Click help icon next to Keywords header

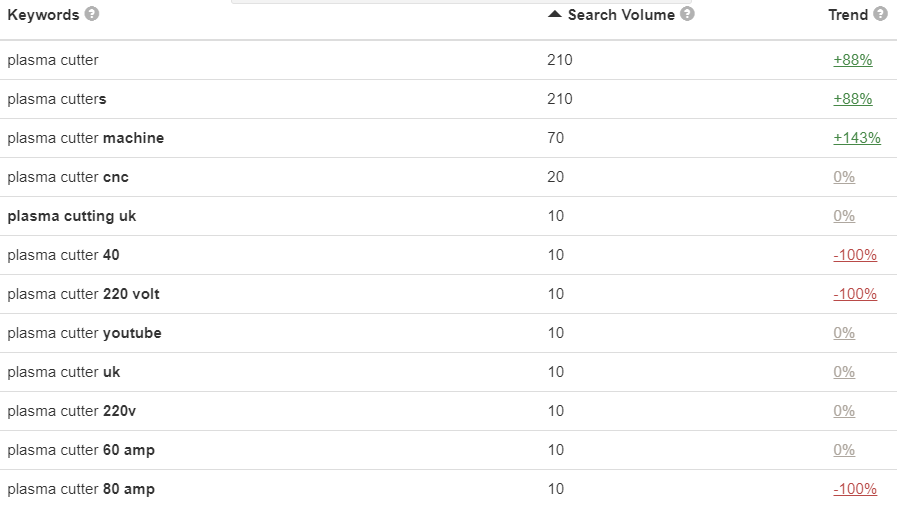92,14
